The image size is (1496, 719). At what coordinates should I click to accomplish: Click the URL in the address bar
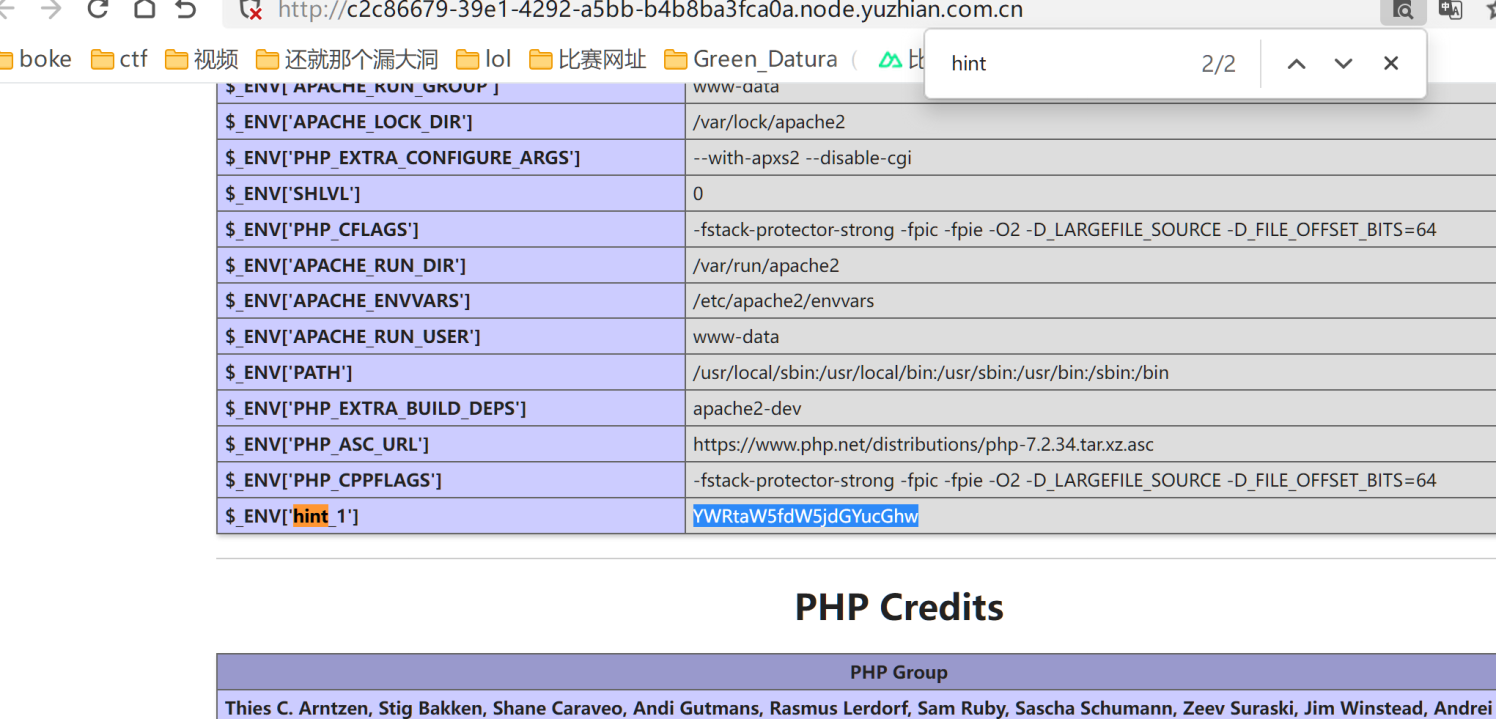(x=650, y=10)
